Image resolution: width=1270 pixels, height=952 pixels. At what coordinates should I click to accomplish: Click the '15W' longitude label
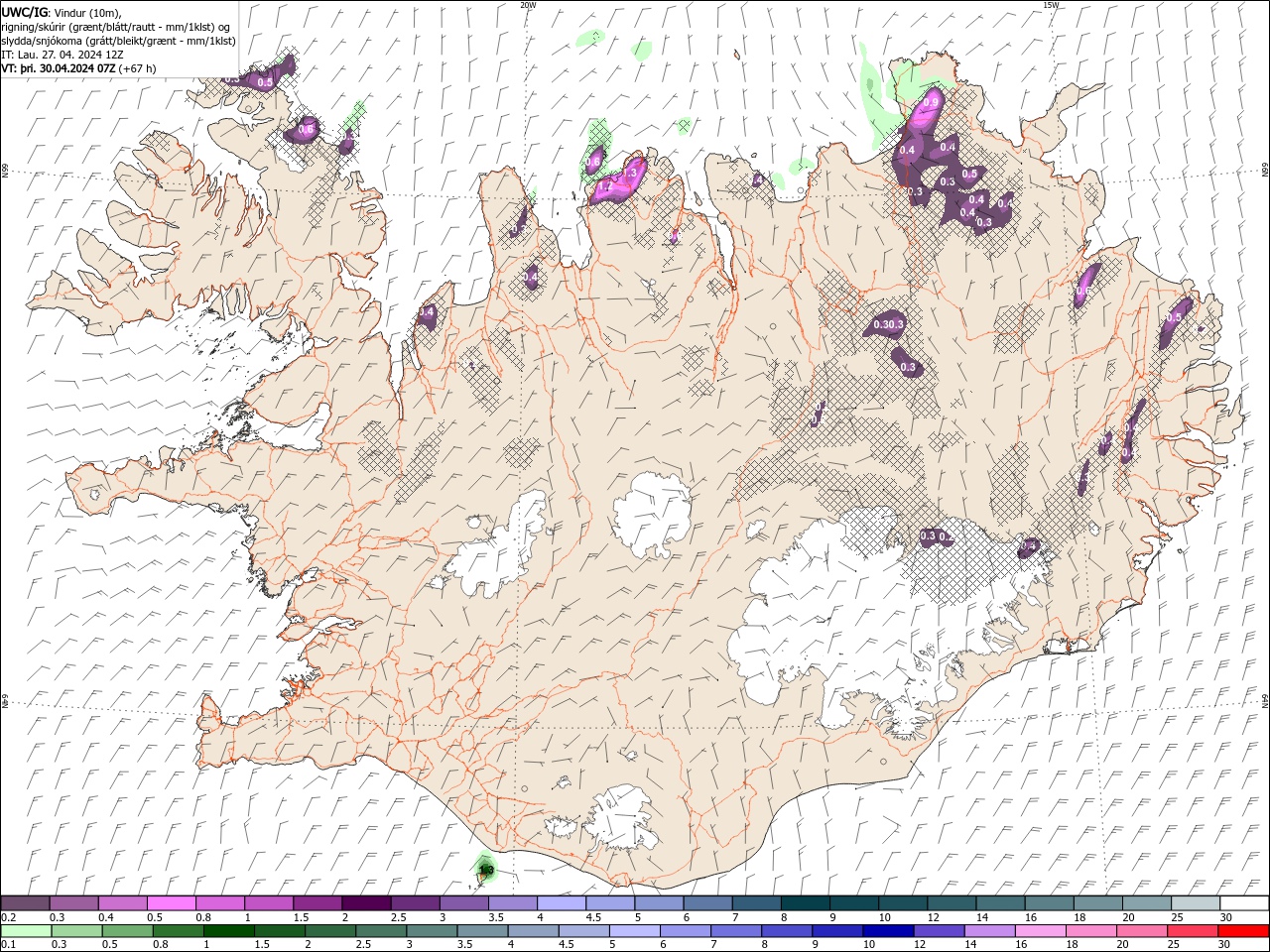1051,5
